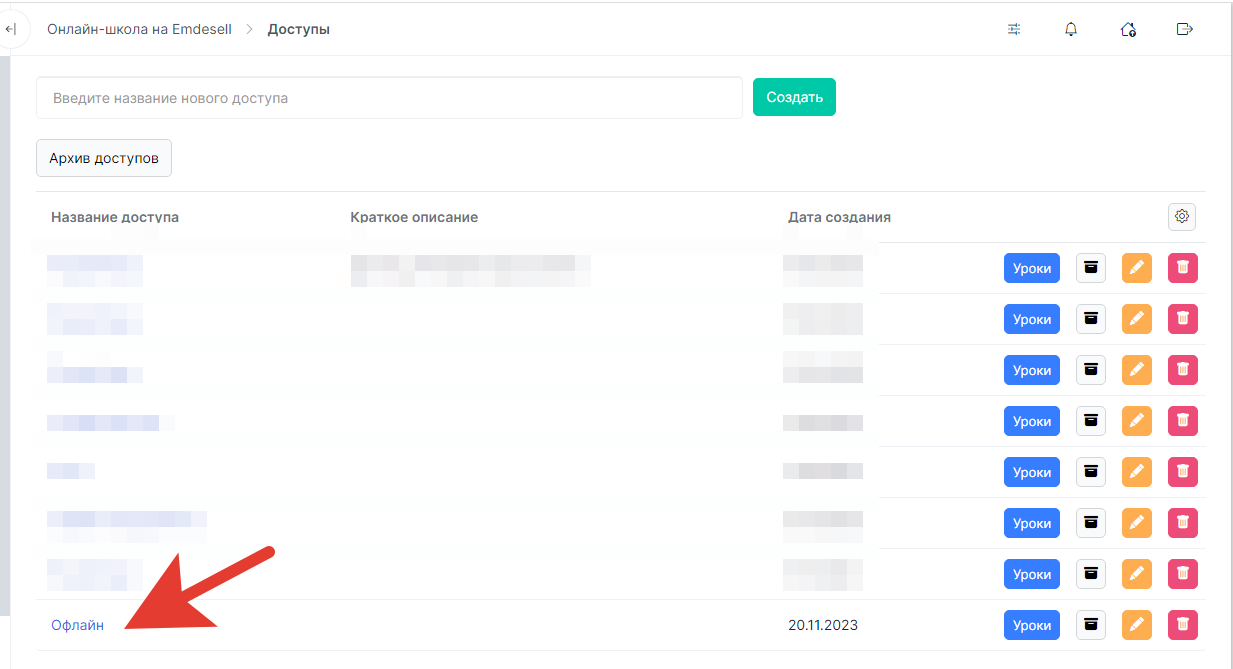Click the logout icon in top right
Viewport: 1233px width, 669px height.
coord(1185,29)
